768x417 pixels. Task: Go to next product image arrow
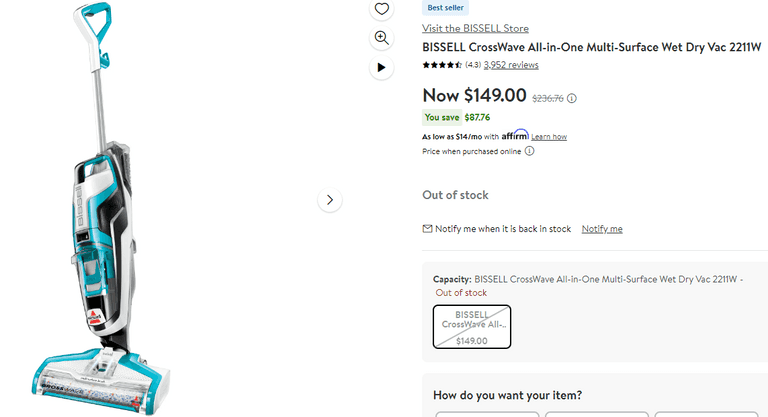[x=330, y=200]
